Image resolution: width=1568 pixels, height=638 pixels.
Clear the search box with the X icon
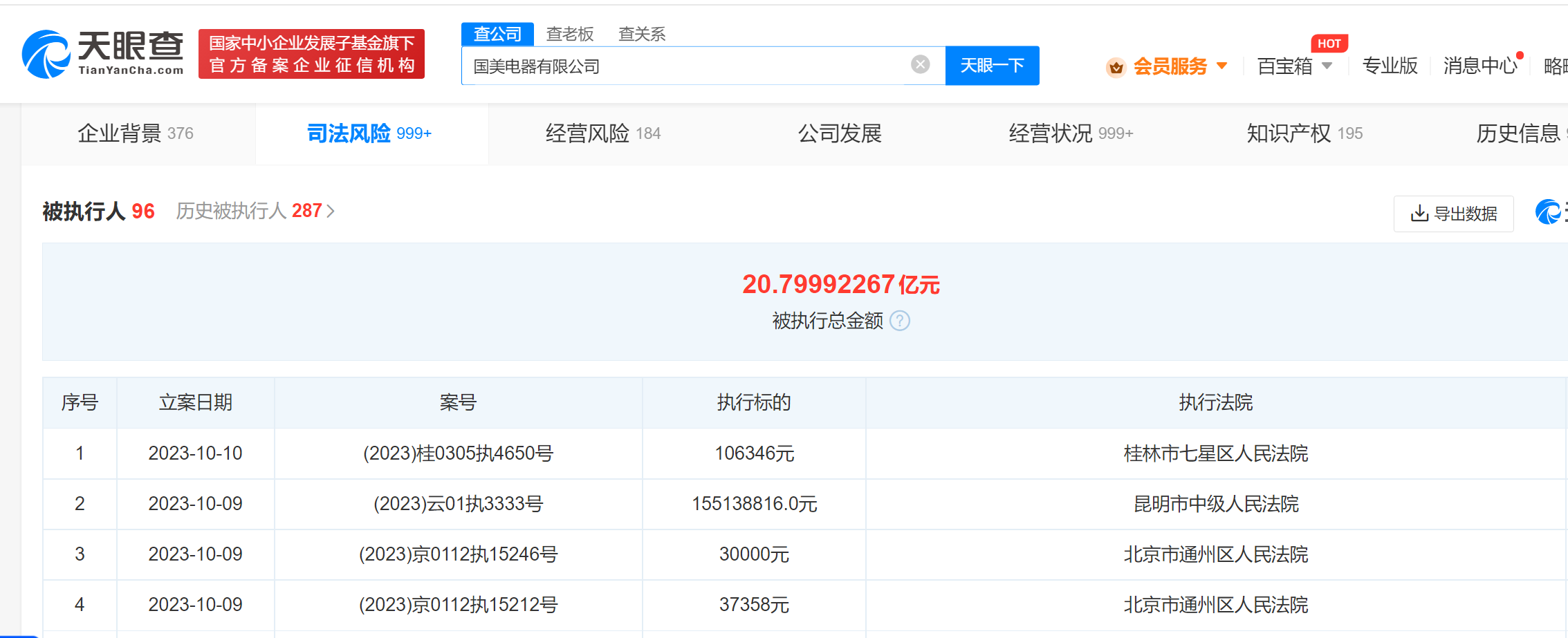pyautogui.click(x=920, y=65)
